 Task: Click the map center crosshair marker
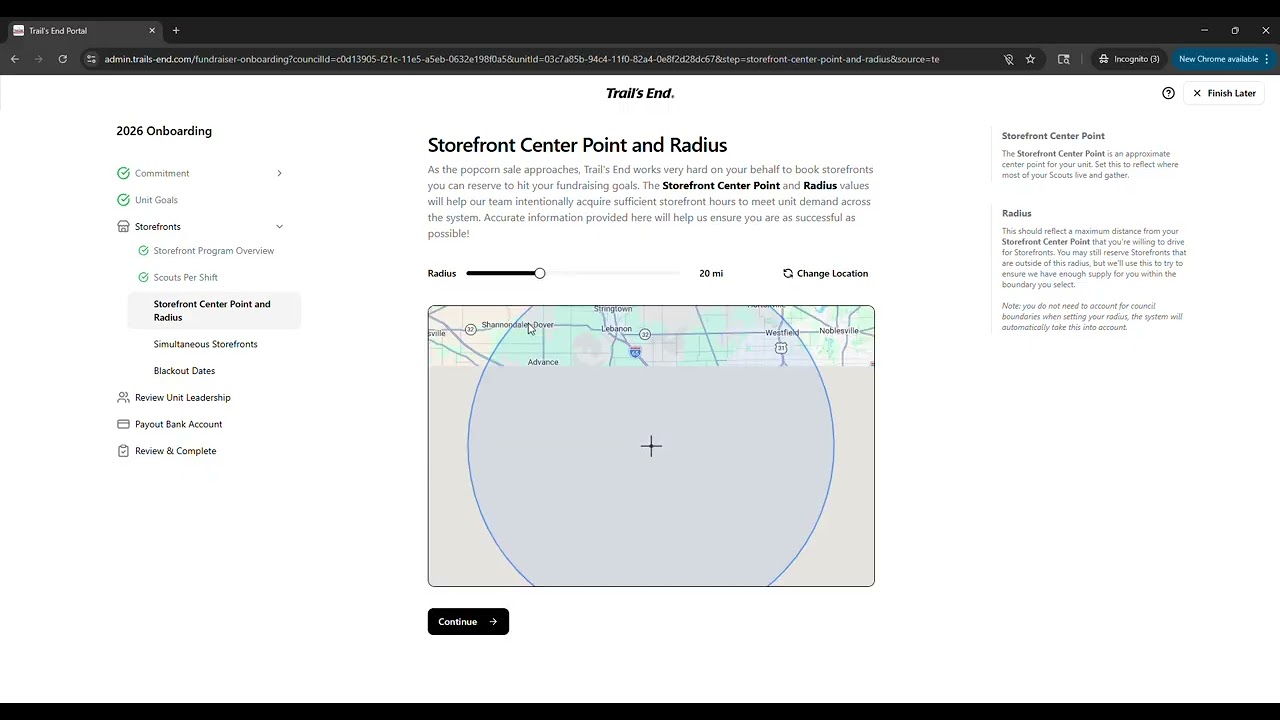coord(651,446)
